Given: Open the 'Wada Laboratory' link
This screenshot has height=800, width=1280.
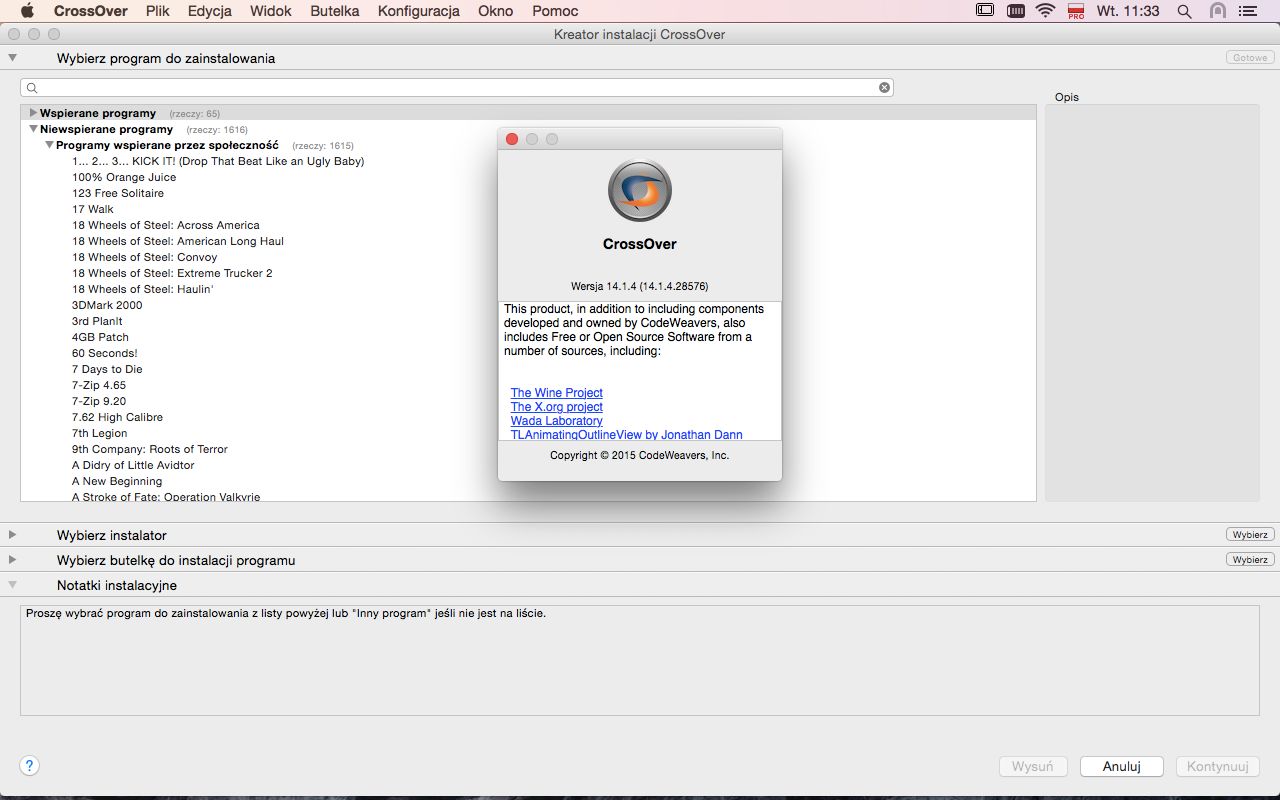Looking at the screenshot, I should point(557,421).
